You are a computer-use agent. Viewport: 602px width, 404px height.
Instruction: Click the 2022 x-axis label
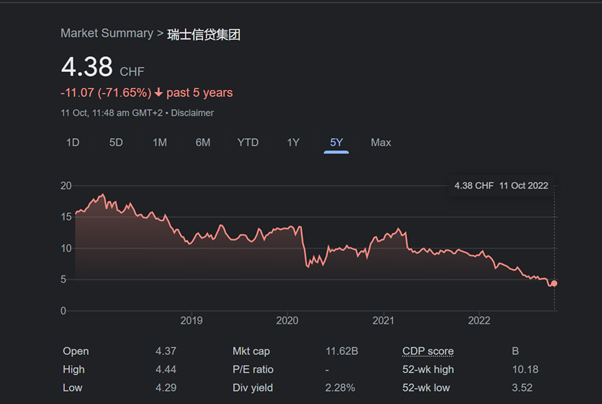(479, 321)
